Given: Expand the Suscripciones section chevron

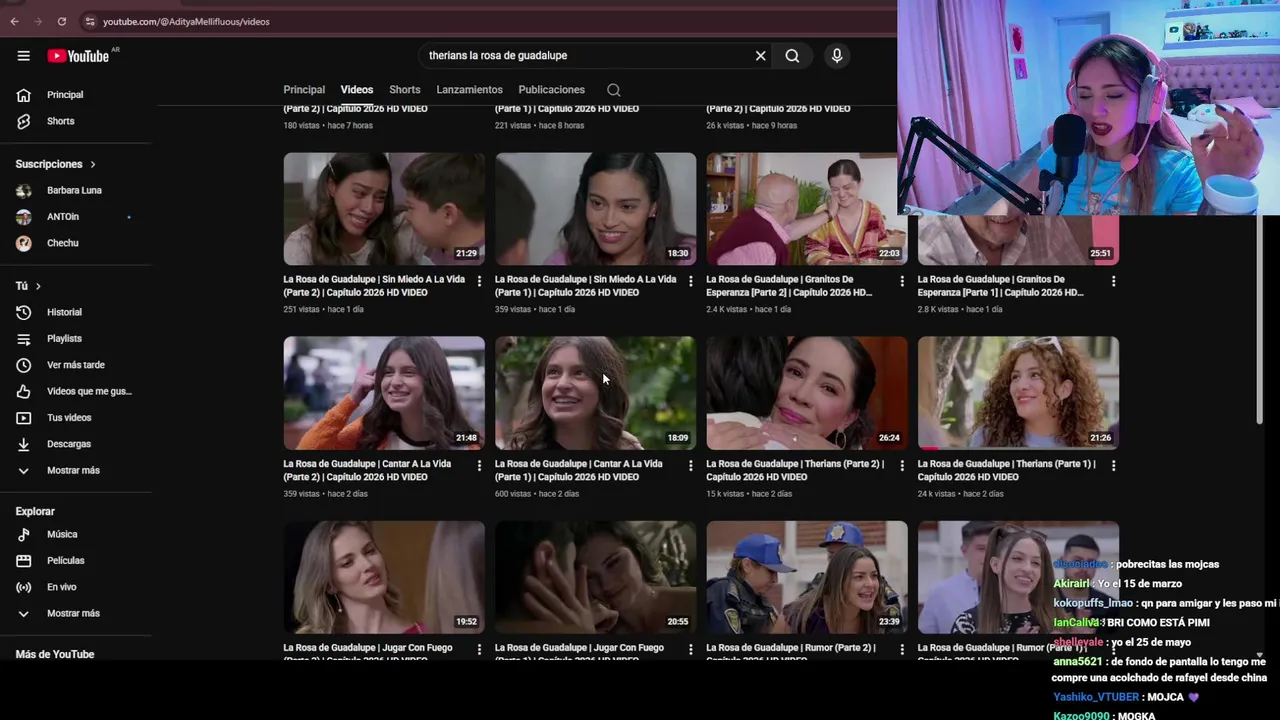Looking at the screenshot, I should pos(93,164).
